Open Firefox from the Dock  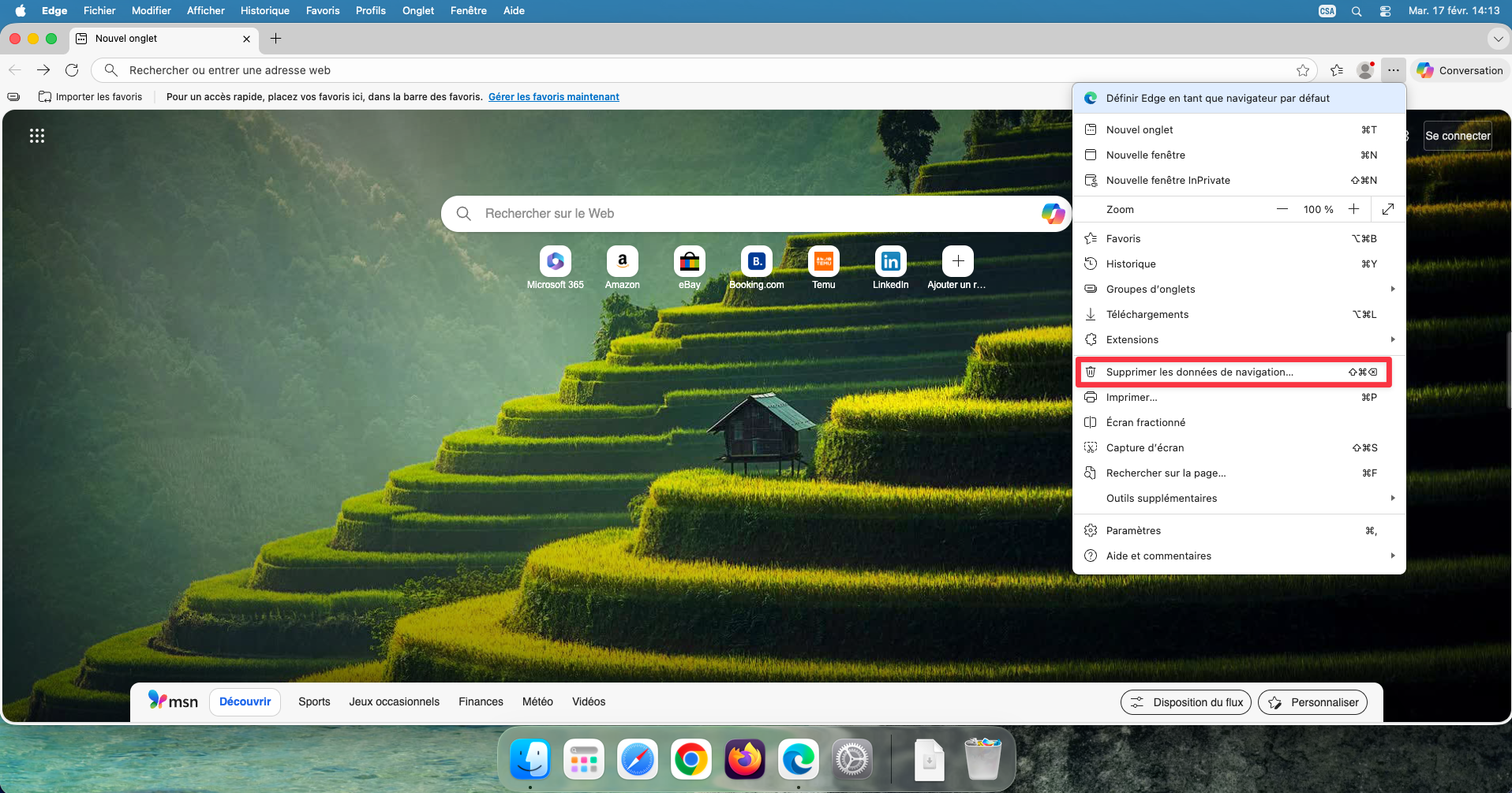pyautogui.click(x=745, y=759)
